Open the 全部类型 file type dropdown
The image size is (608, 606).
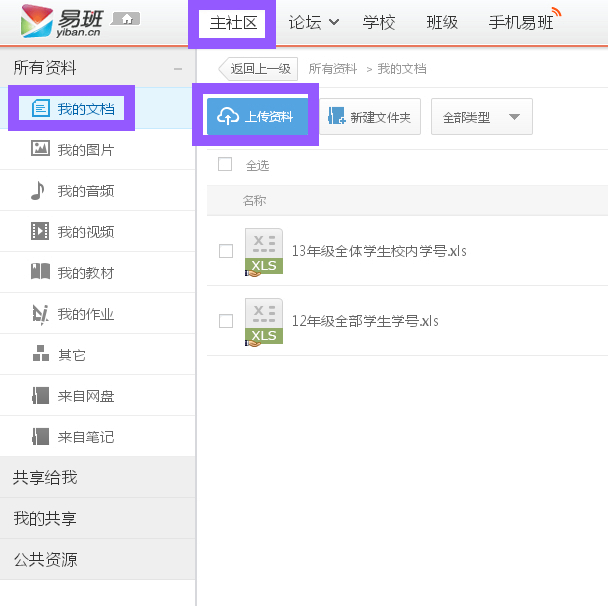click(x=481, y=117)
